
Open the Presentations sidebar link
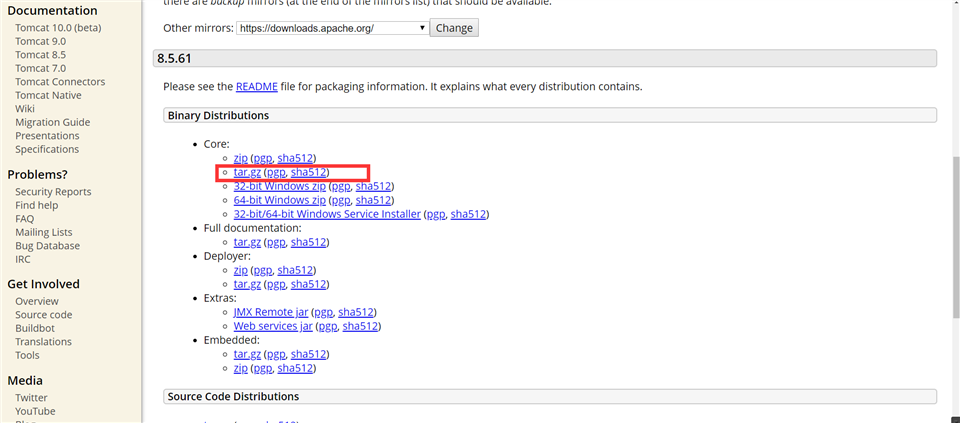tap(47, 135)
